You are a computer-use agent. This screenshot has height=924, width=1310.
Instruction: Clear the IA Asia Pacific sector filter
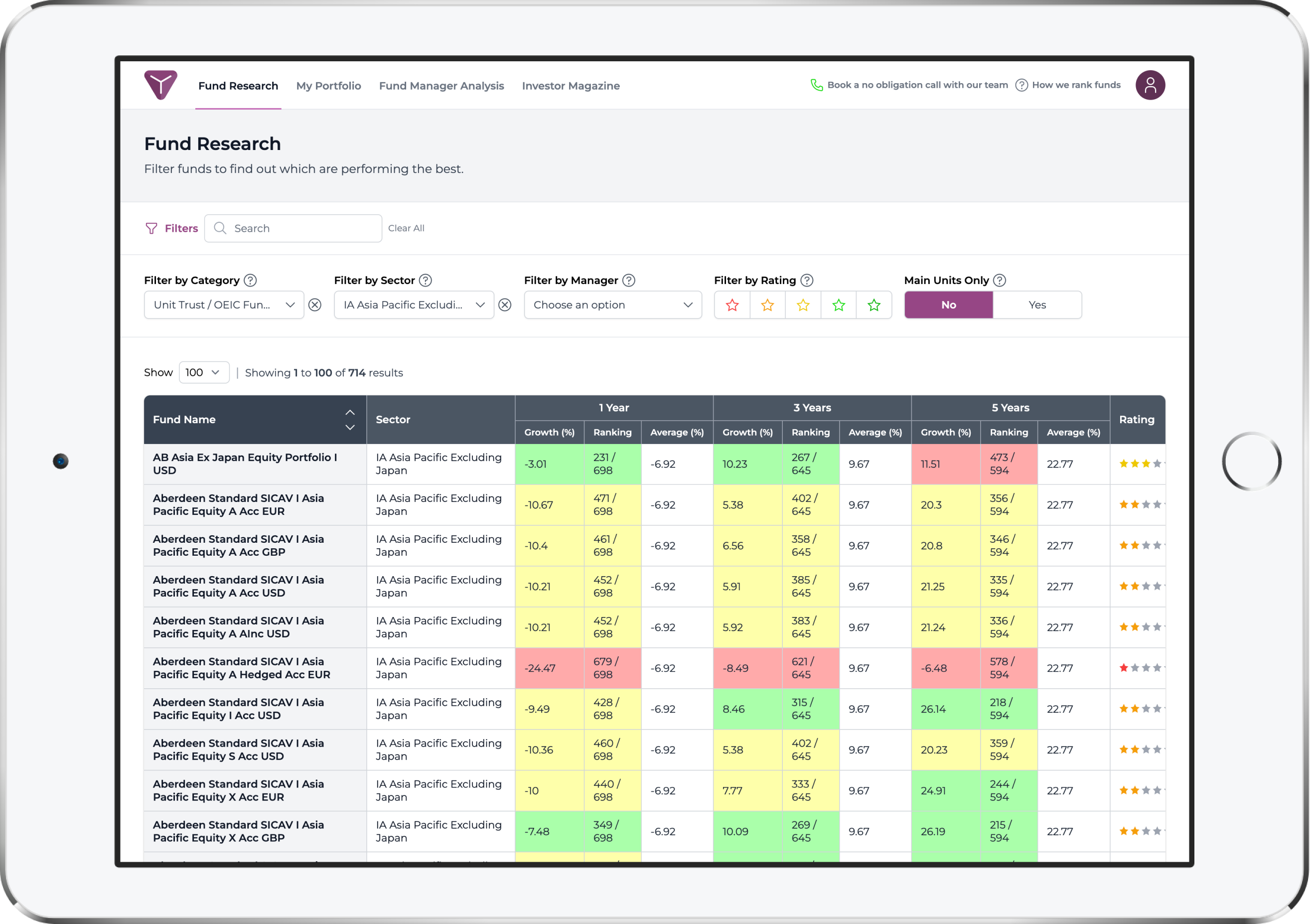coord(505,305)
